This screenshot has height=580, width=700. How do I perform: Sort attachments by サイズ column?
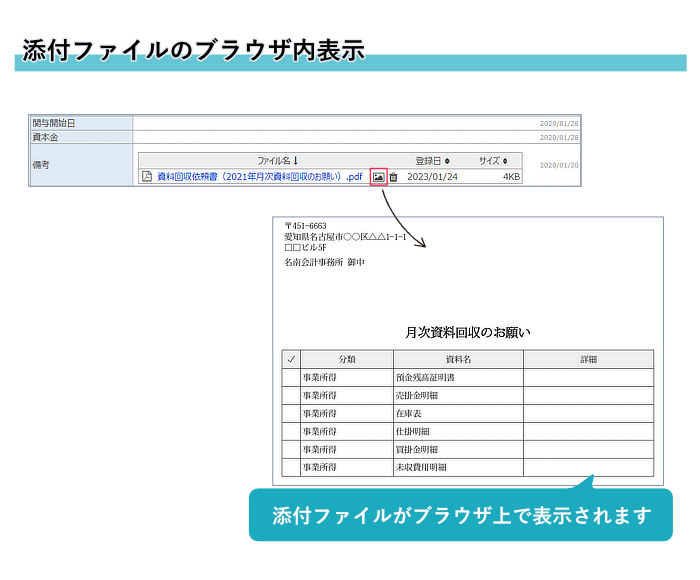(493, 160)
